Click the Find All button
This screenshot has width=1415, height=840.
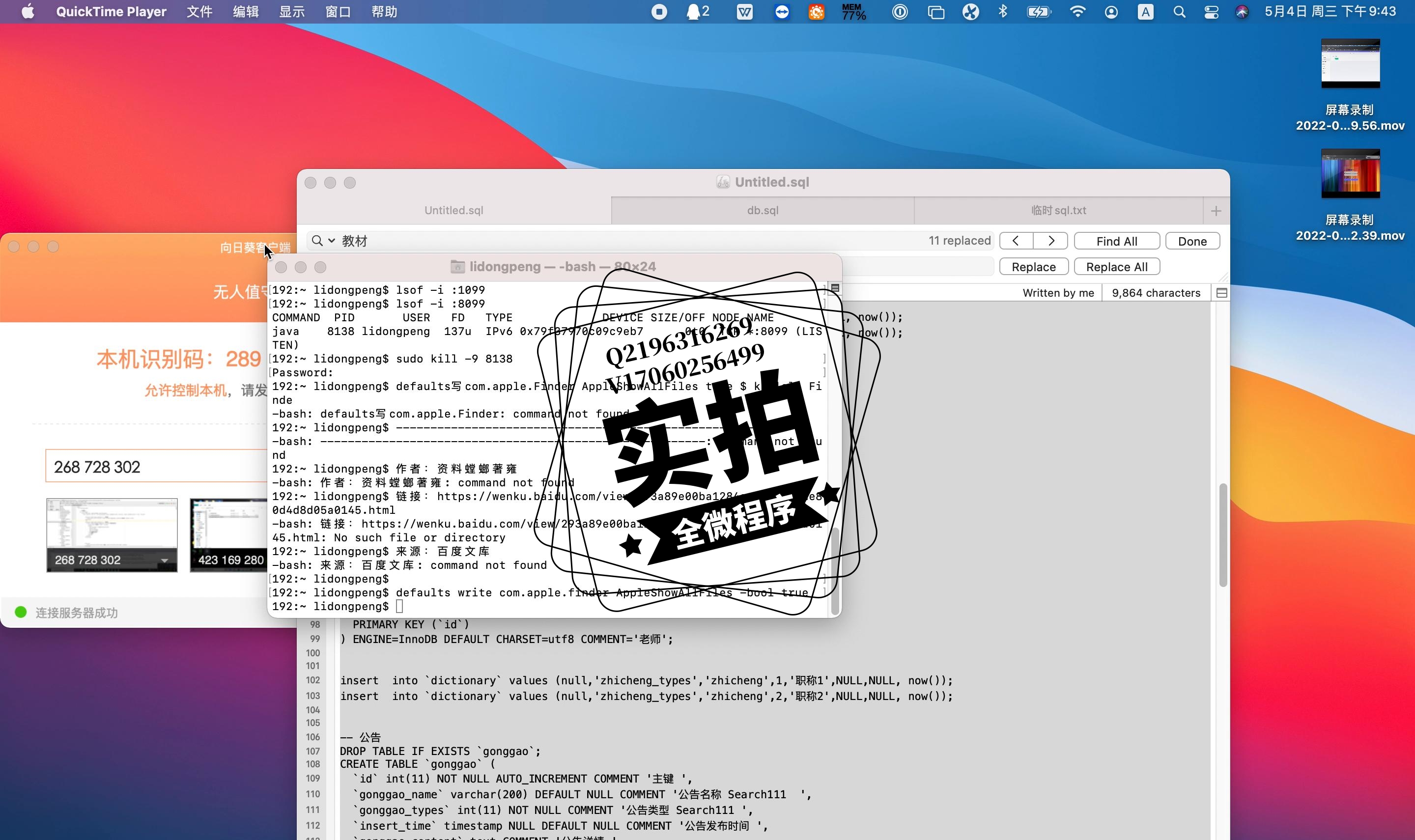[1117, 241]
